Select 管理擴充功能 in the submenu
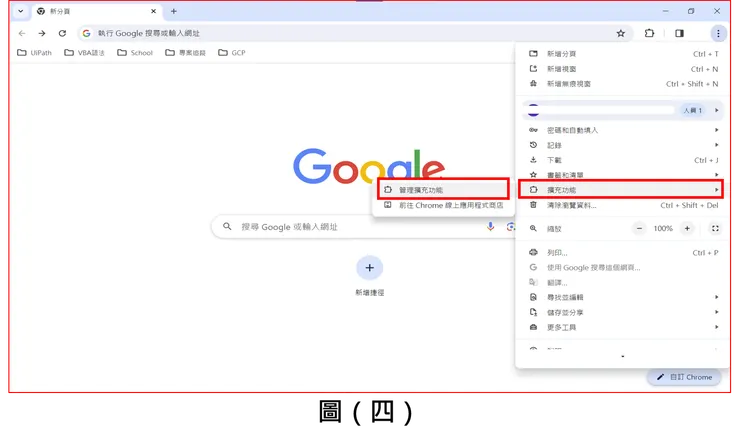Viewport: 740px width, 443px height. pyautogui.click(x=443, y=190)
